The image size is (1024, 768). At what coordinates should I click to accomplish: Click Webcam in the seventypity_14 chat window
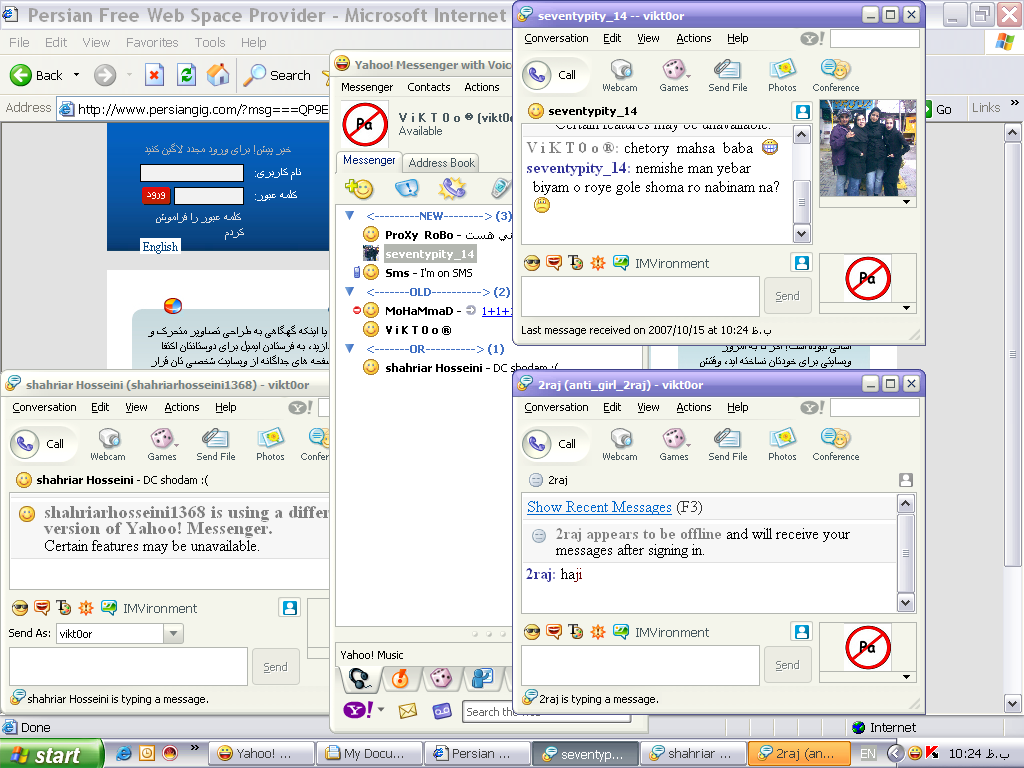click(x=620, y=76)
